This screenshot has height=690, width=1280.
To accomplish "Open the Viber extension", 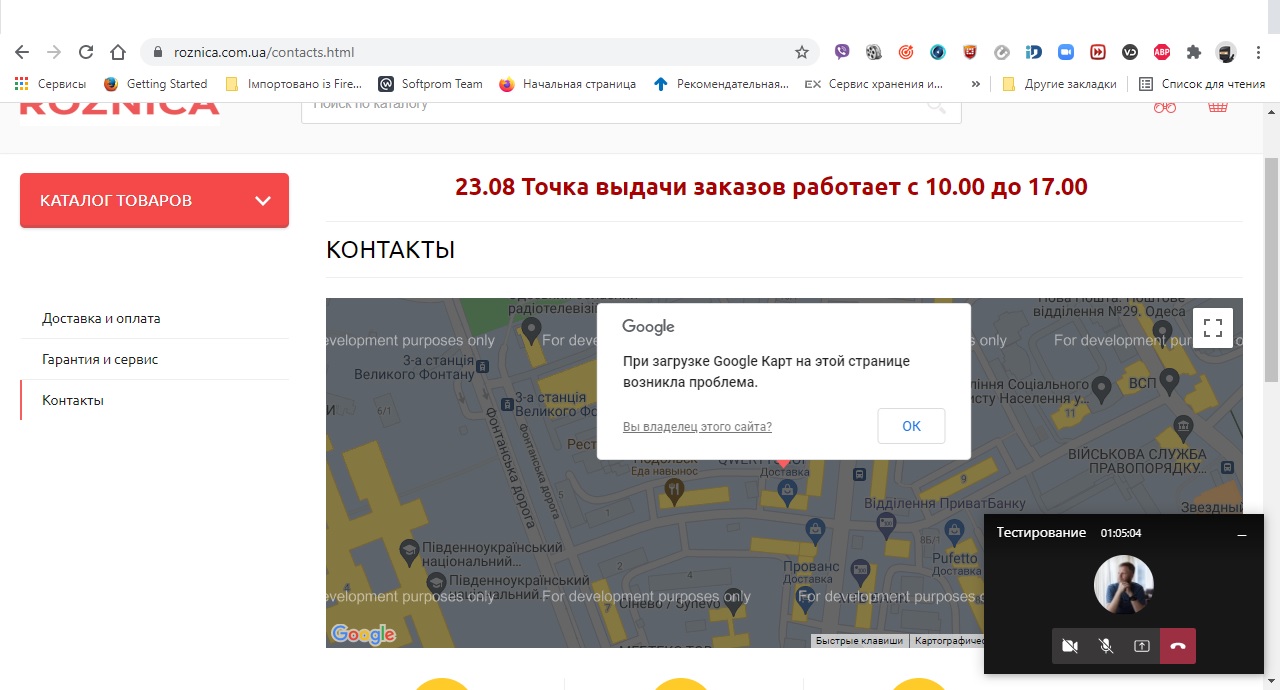I will pos(842,52).
